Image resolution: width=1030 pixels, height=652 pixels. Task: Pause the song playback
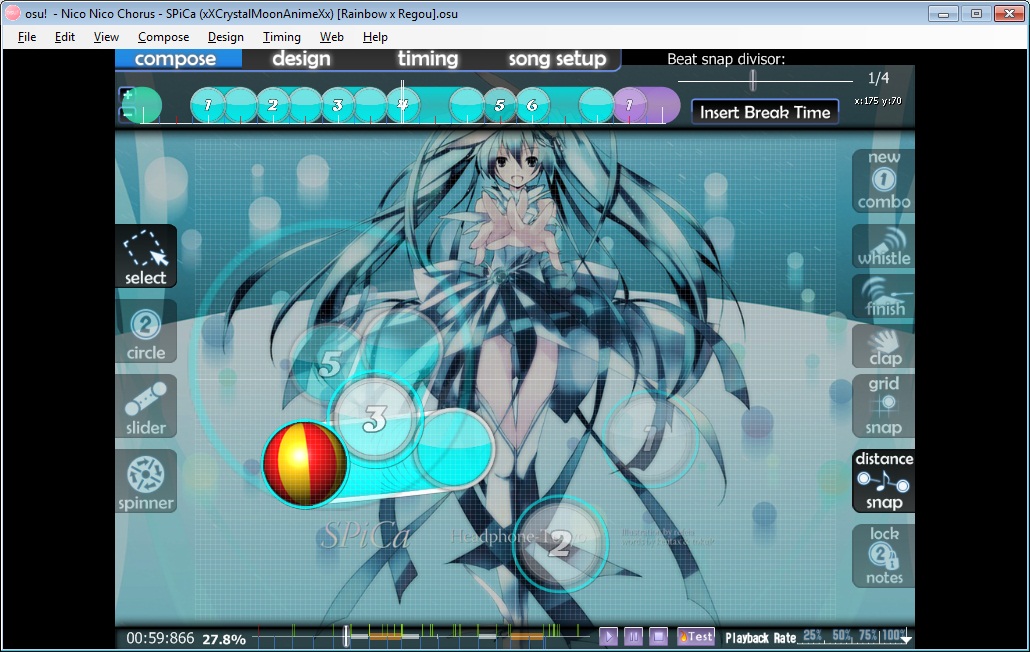[633, 636]
